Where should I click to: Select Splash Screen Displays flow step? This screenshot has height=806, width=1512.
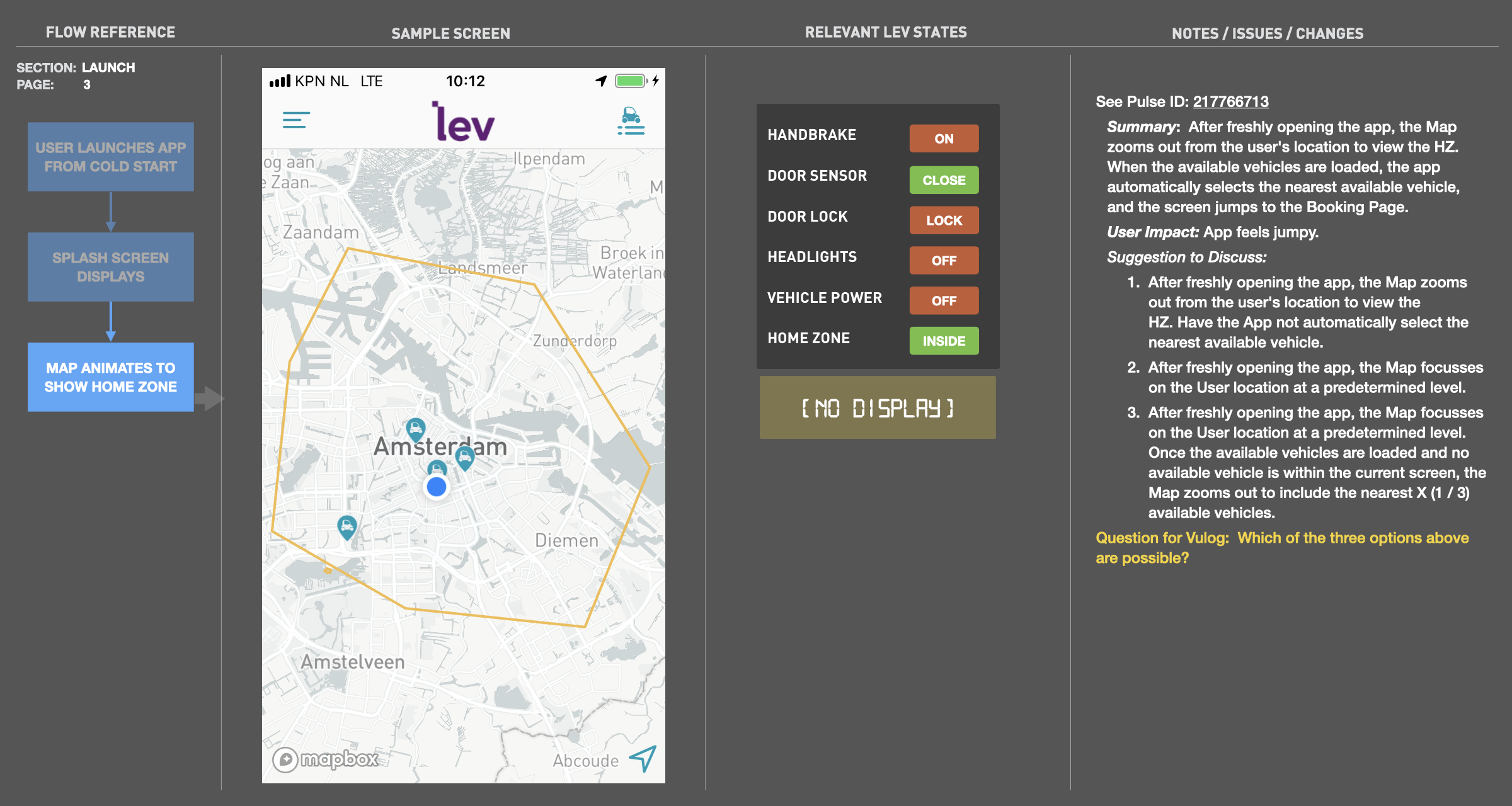click(110, 267)
